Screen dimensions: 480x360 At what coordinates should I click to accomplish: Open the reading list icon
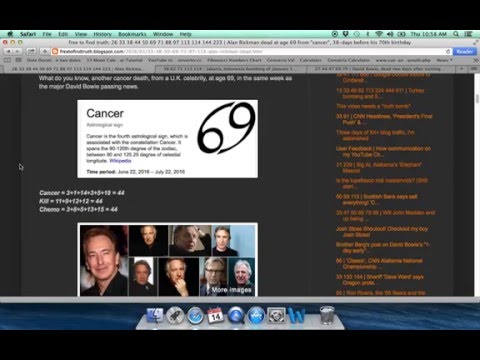tap(7, 60)
